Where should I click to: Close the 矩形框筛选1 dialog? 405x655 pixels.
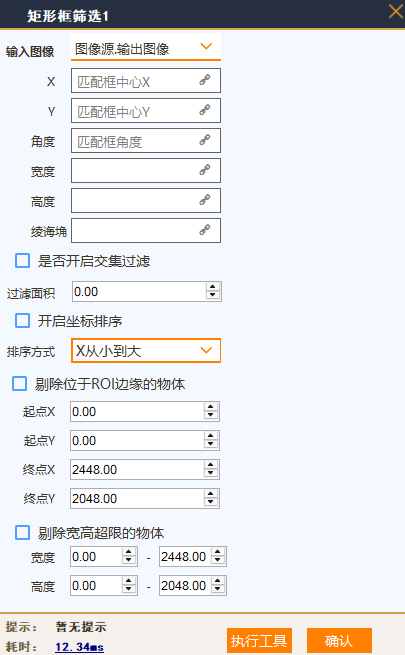[395, 11]
